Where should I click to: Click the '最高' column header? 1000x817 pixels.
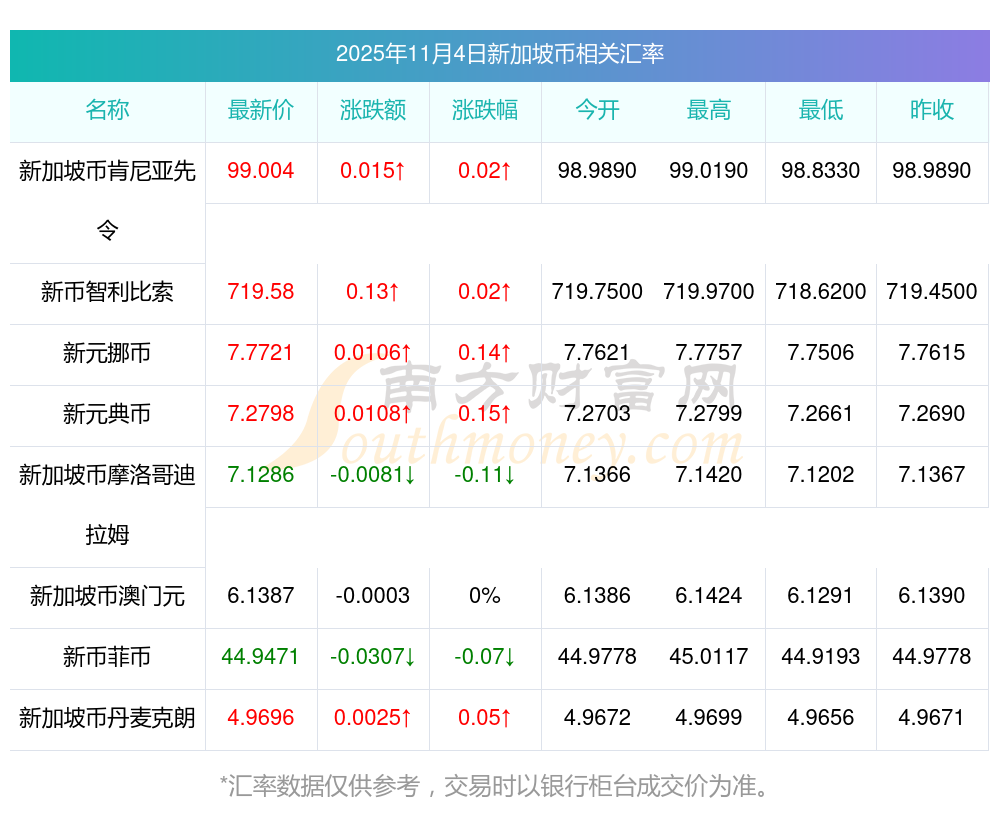pos(709,110)
